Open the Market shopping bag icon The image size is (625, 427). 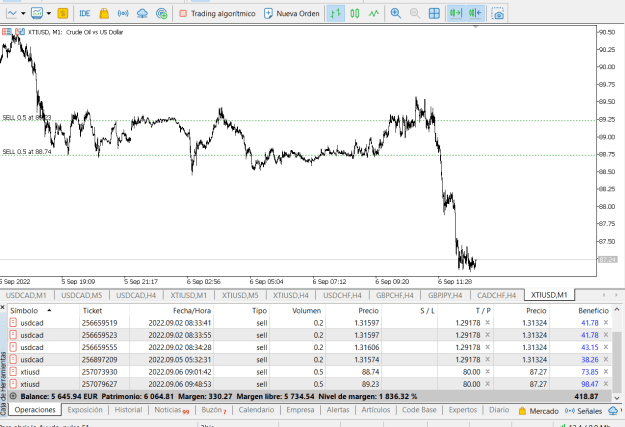104,14
